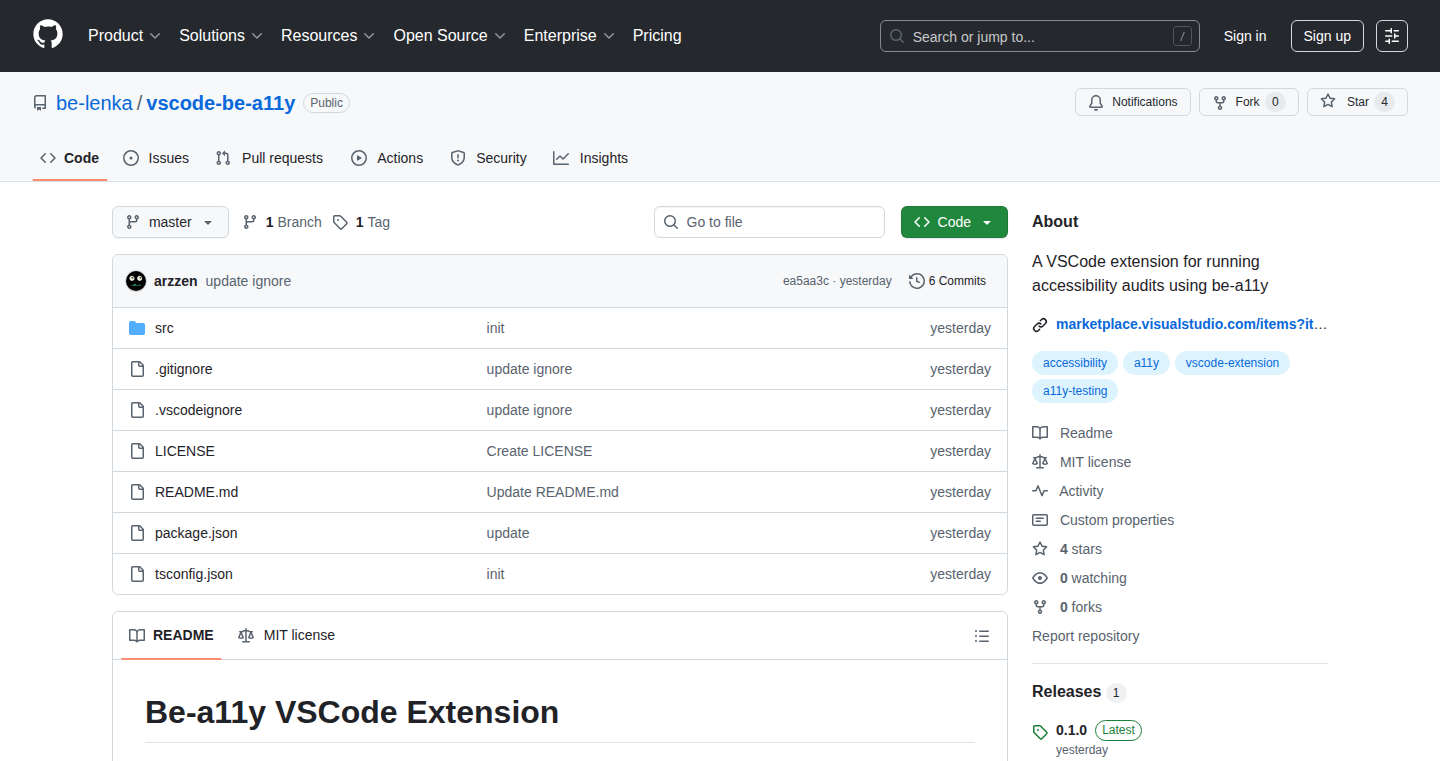Select the Code tab
This screenshot has height=761, width=1440.
70,158
